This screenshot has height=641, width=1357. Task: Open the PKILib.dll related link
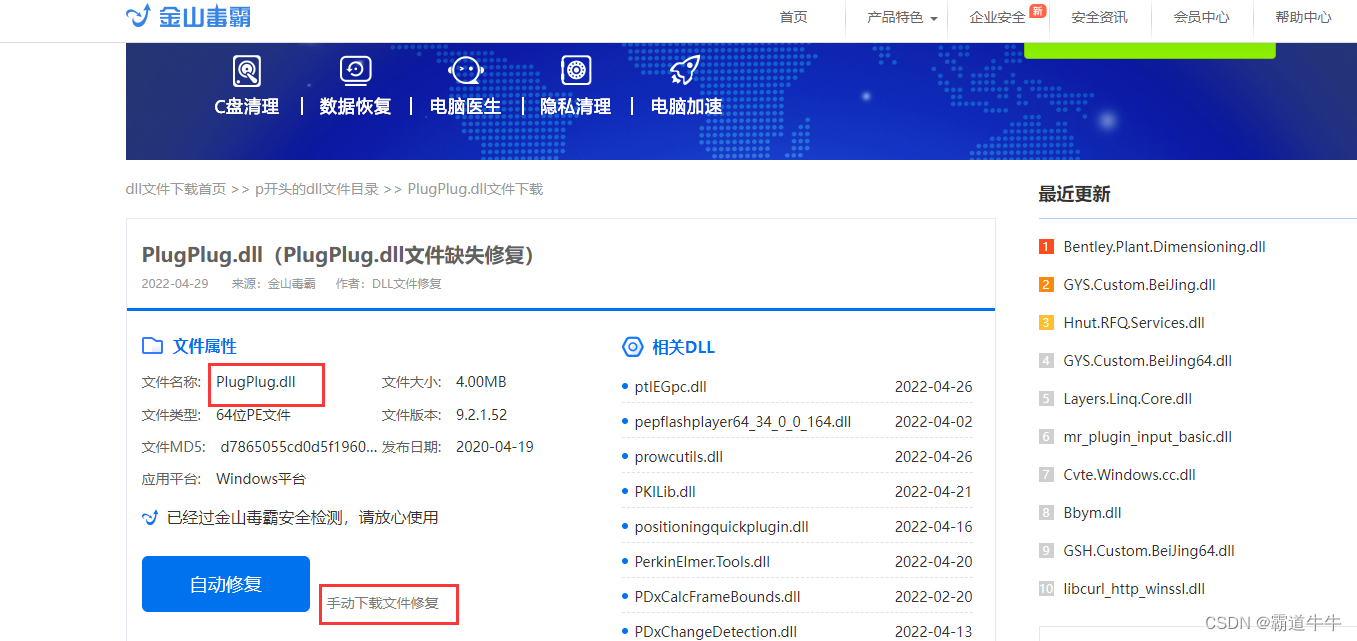point(665,492)
